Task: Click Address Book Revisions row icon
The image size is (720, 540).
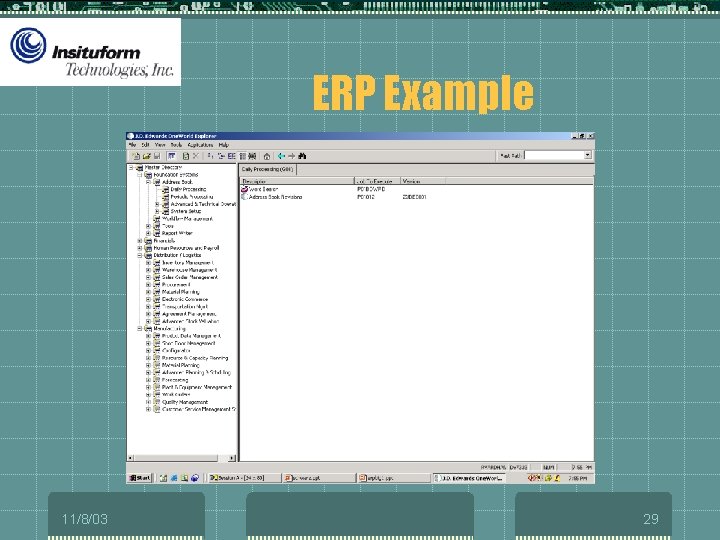Action: pyautogui.click(x=245, y=197)
